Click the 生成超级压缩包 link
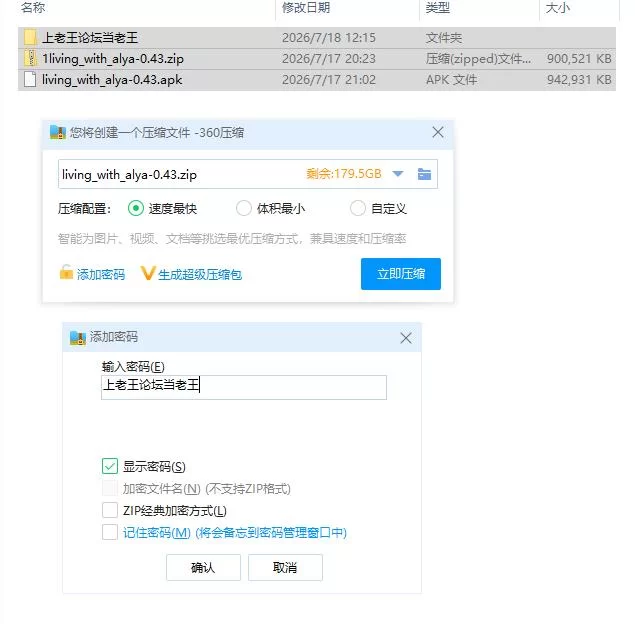The width and height of the screenshot is (635, 624). coord(200,275)
